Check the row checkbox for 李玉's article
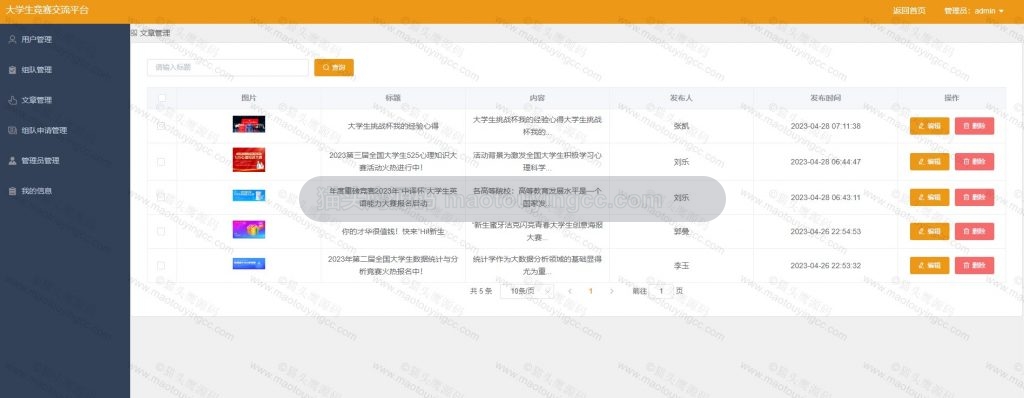Image resolution: width=1024 pixels, height=398 pixels. [x=161, y=265]
